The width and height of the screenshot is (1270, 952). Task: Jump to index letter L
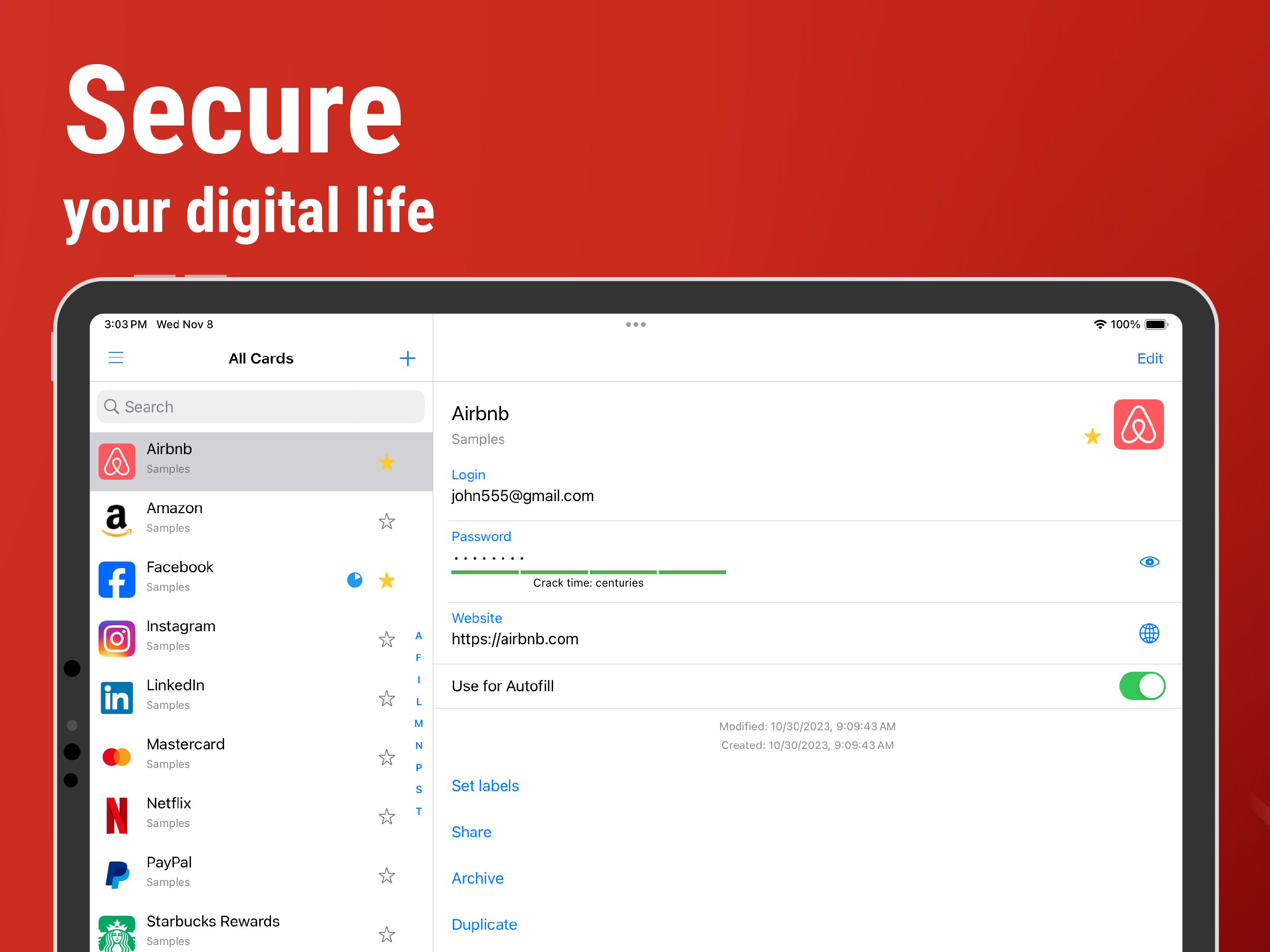[418, 701]
